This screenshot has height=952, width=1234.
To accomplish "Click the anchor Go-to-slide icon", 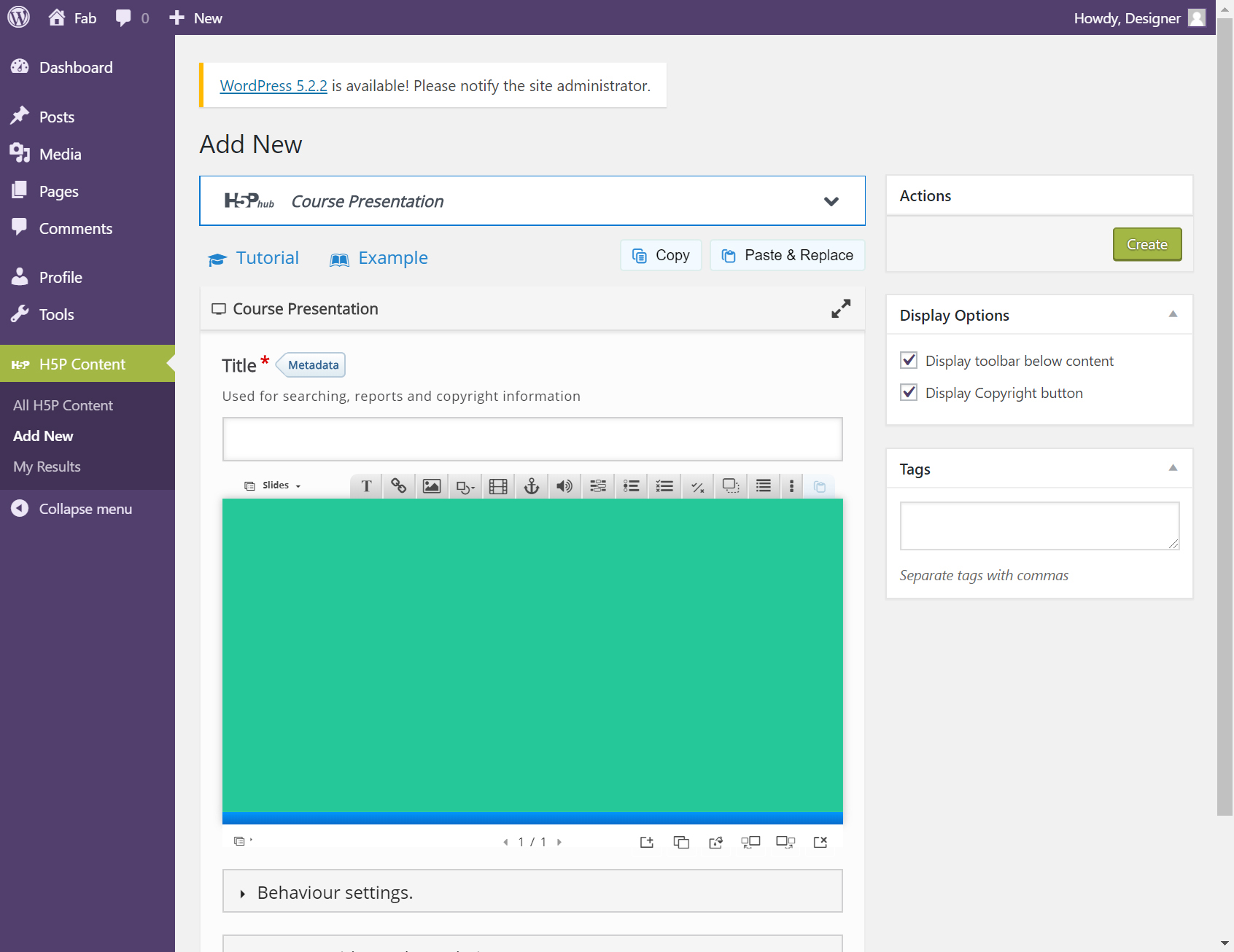I will (532, 486).
